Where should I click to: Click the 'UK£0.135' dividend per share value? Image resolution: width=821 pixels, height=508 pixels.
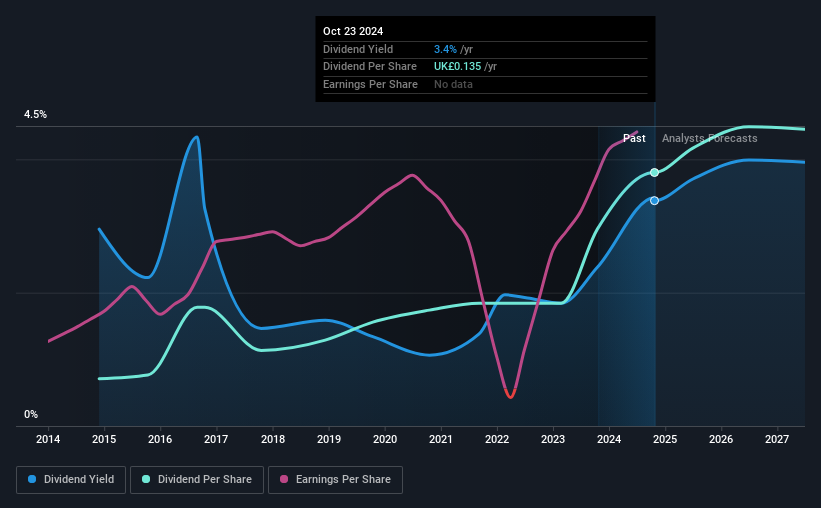(x=457, y=67)
